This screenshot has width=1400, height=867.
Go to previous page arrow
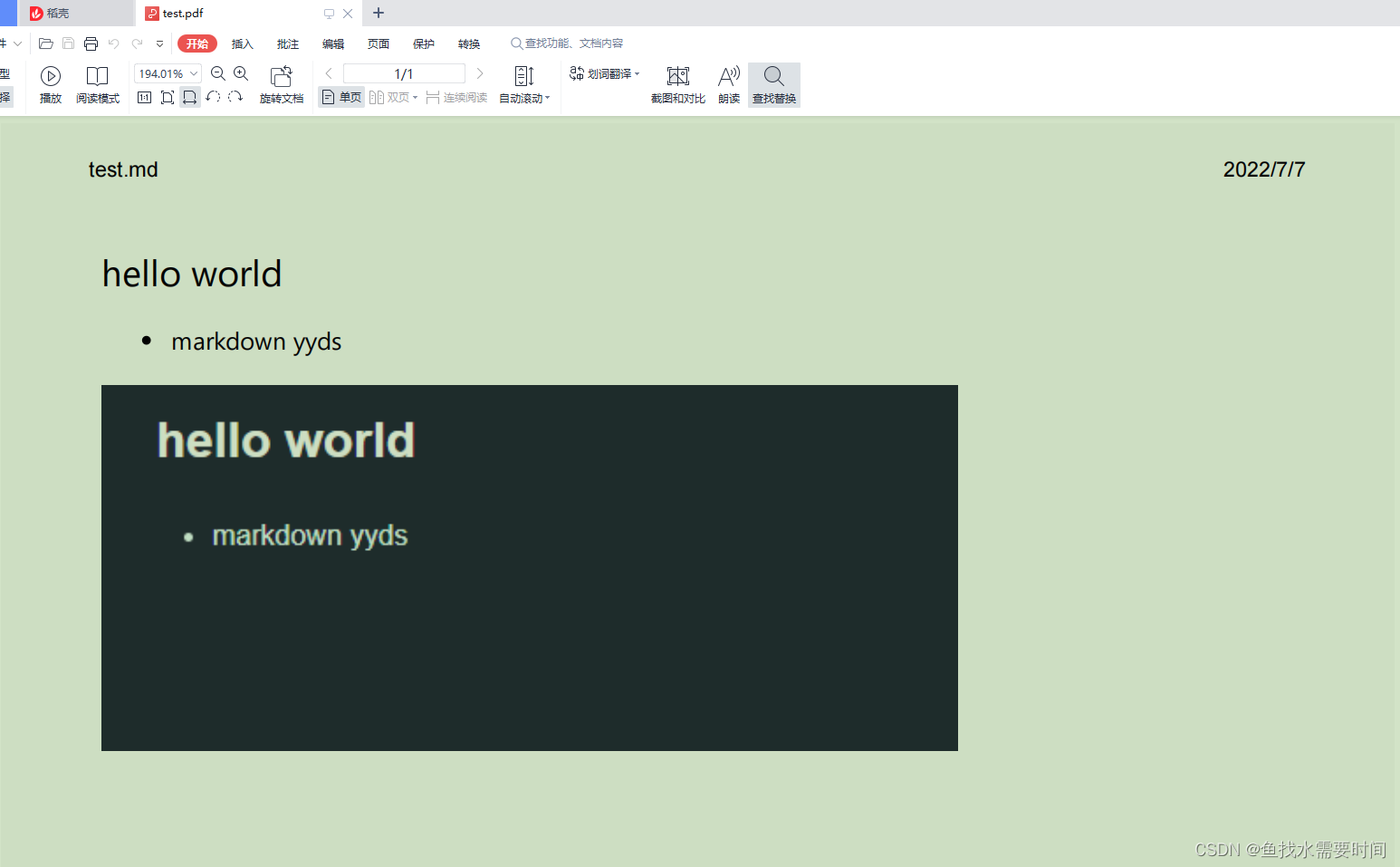[329, 73]
